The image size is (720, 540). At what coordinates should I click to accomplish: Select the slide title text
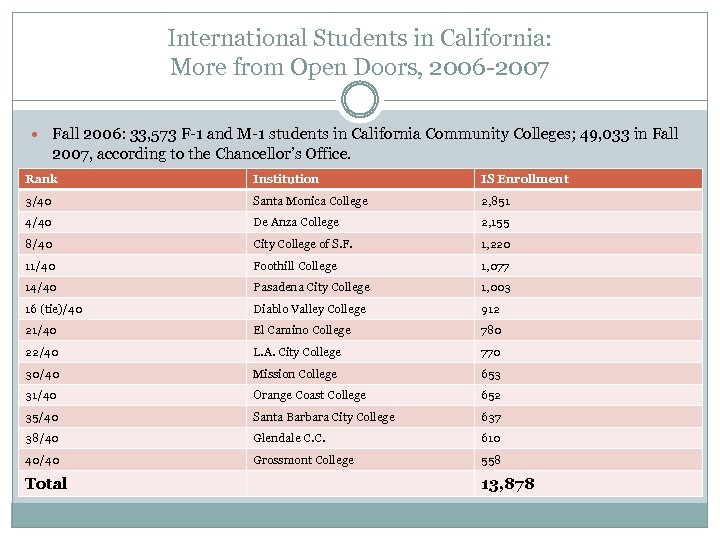(360, 53)
